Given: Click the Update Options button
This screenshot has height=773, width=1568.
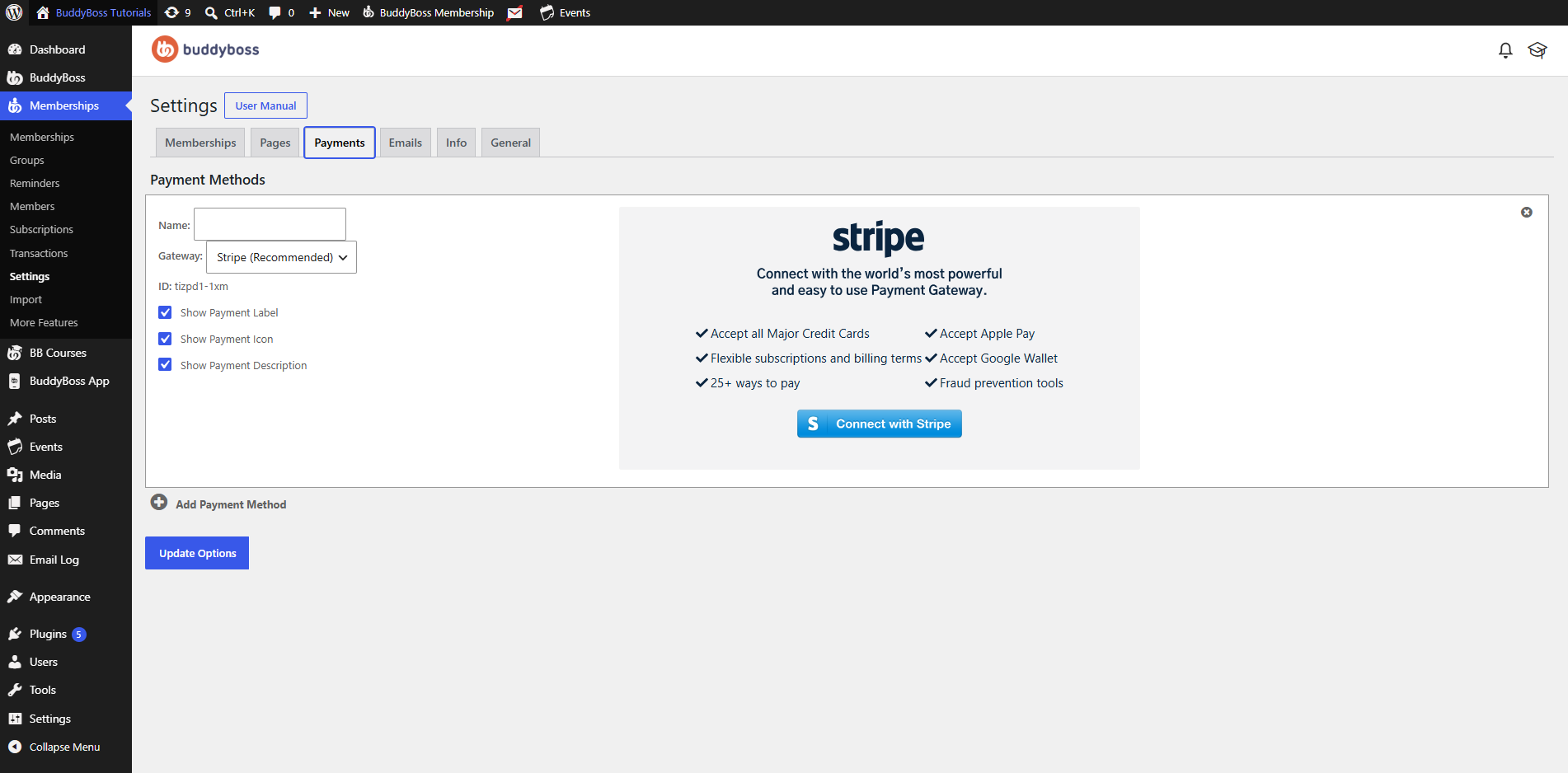Looking at the screenshot, I should (x=197, y=553).
